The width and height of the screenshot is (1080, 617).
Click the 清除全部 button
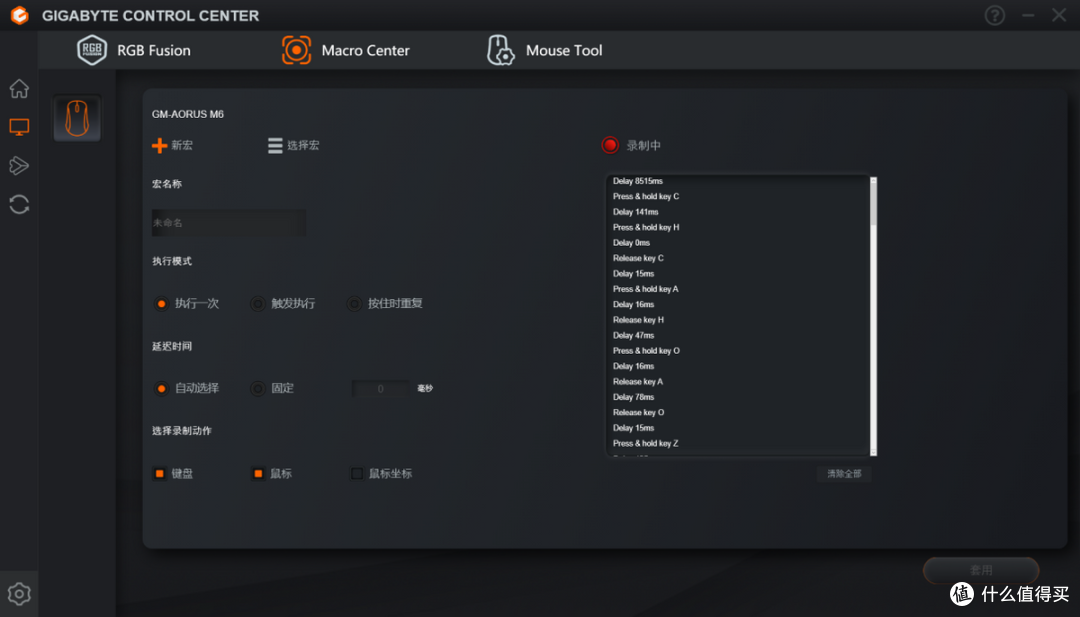coord(844,474)
